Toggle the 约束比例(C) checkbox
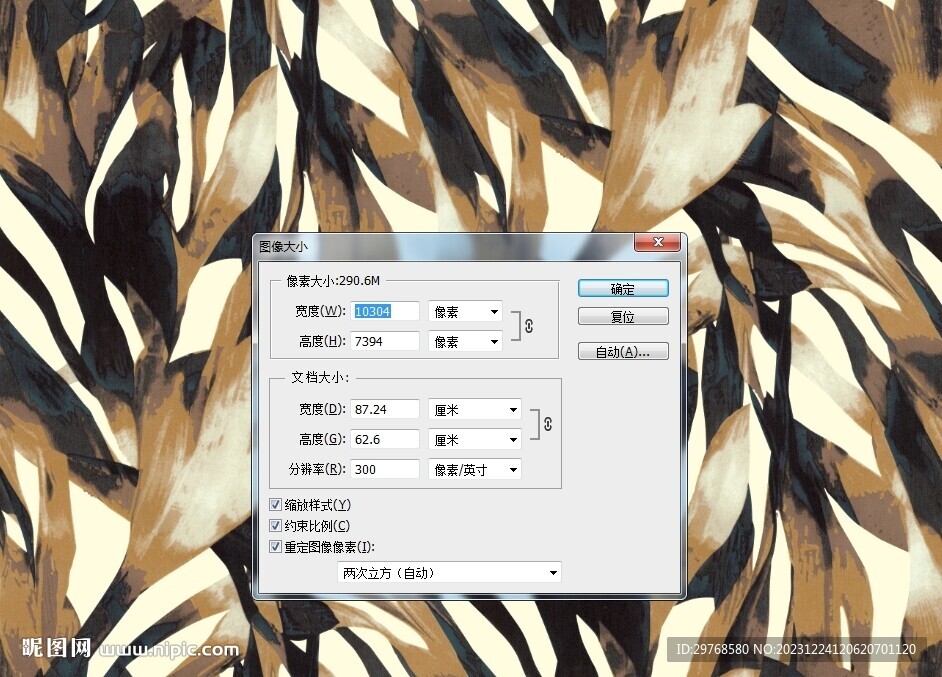The image size is (942, 677). click(276, 525)
